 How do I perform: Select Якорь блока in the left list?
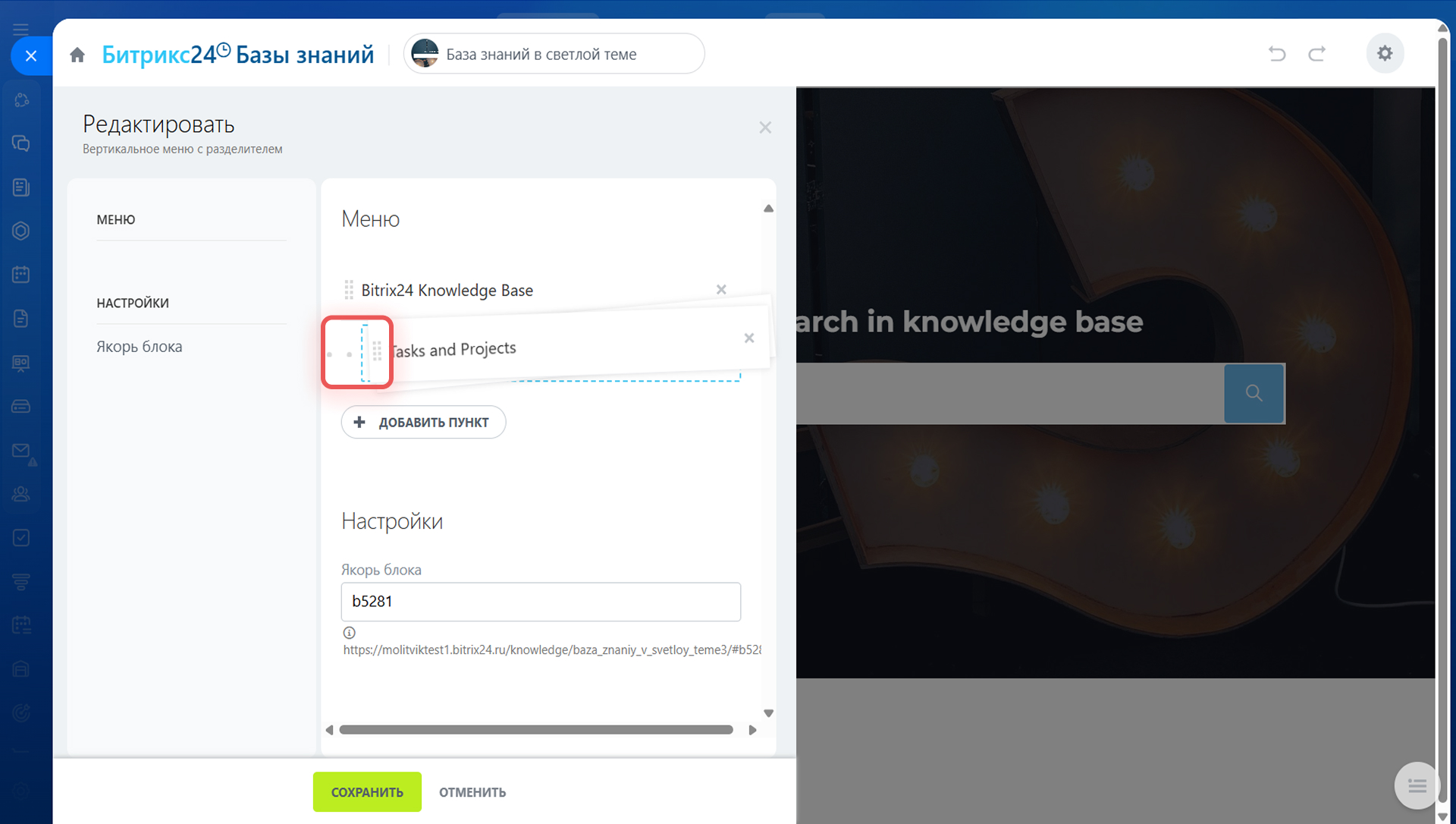[x=140, y=347]
